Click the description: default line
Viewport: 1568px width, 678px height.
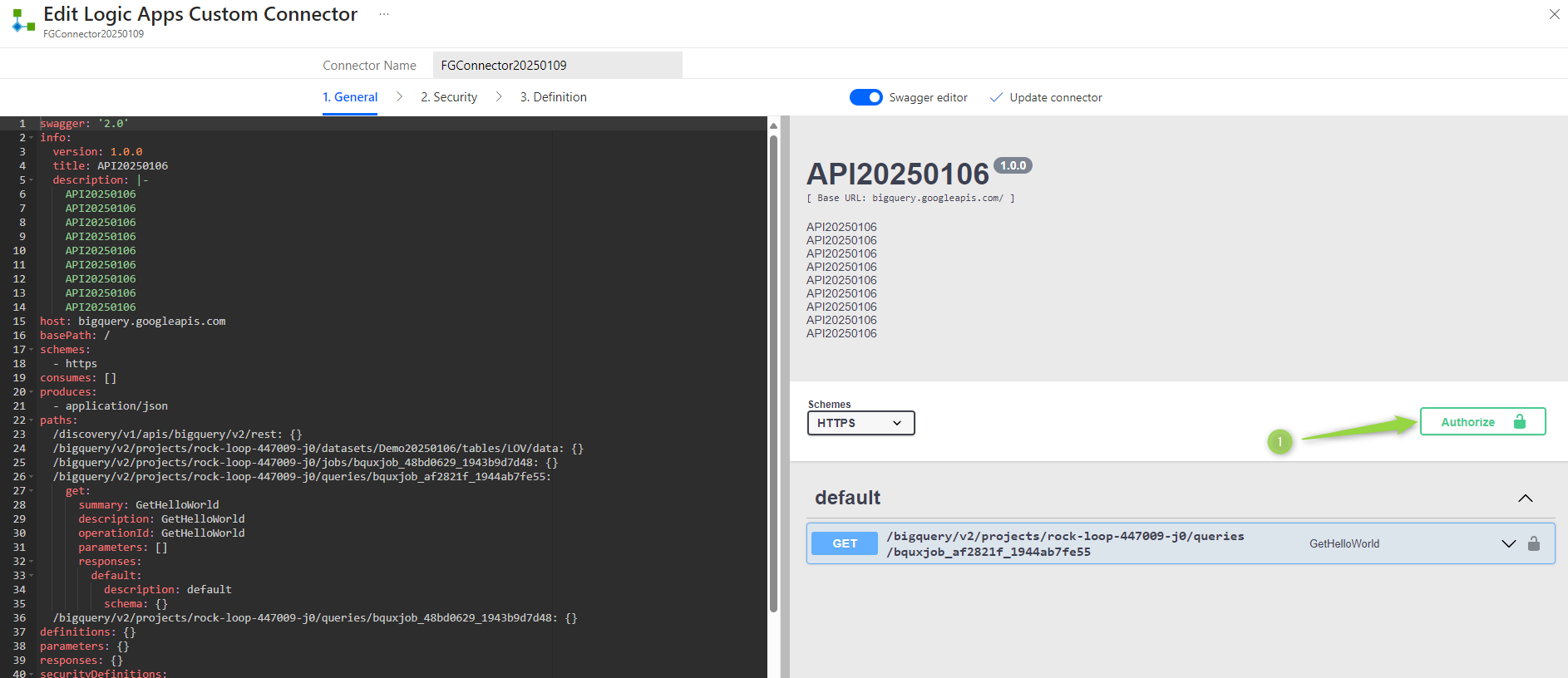pyautogui.click(x=168, y=590)
